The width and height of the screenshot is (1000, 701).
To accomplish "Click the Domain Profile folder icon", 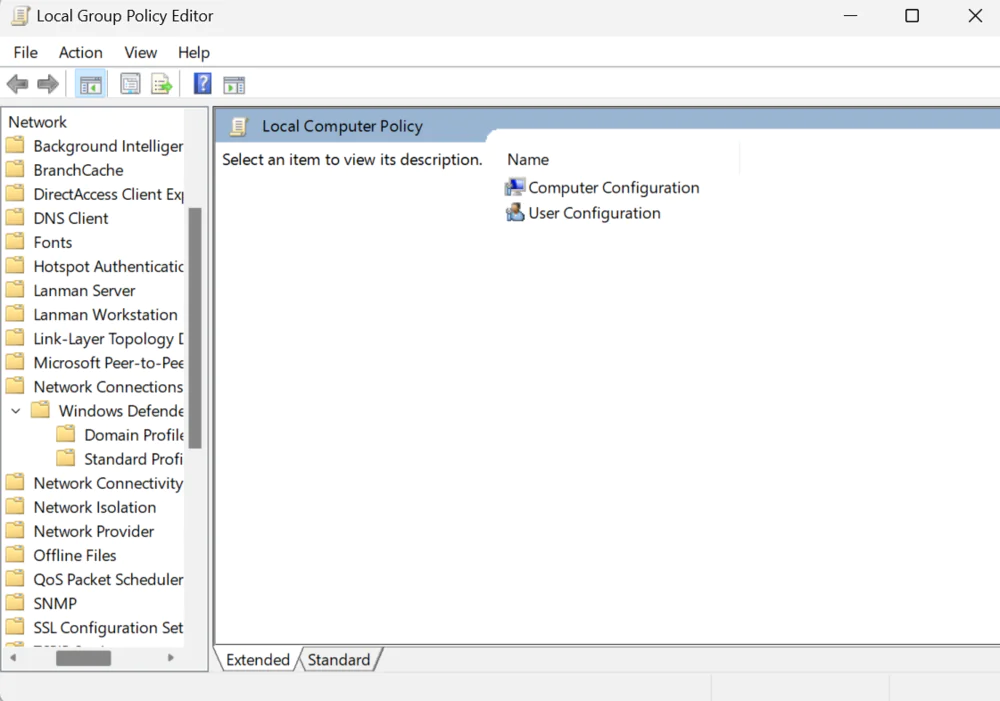I will 65,434.
